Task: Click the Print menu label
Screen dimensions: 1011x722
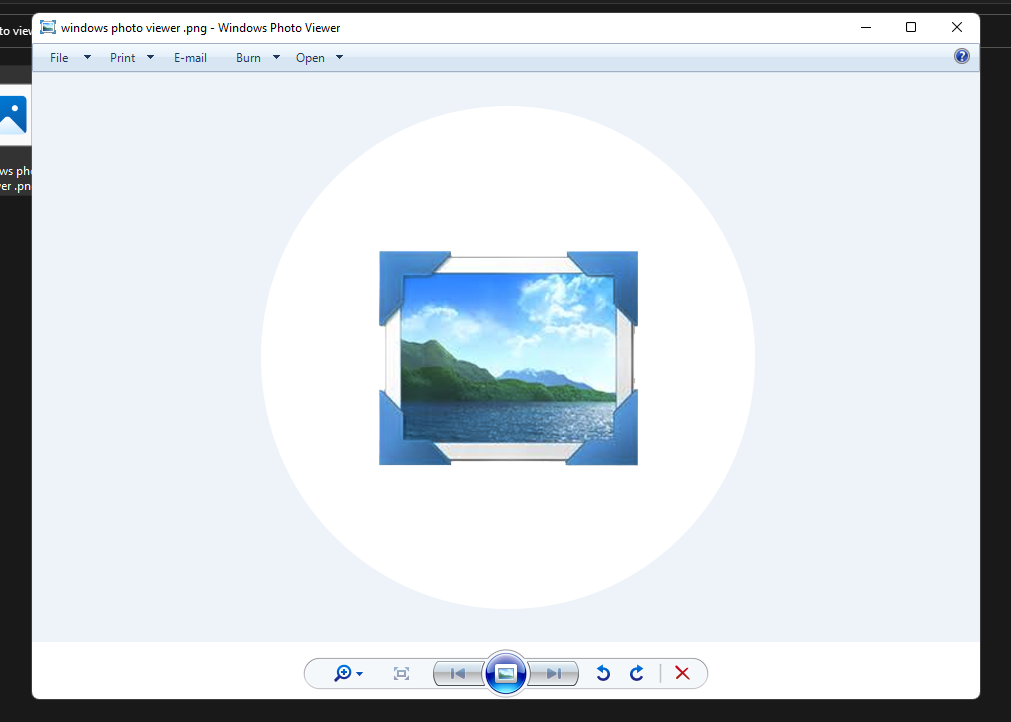Action: (x=122, y=57)
